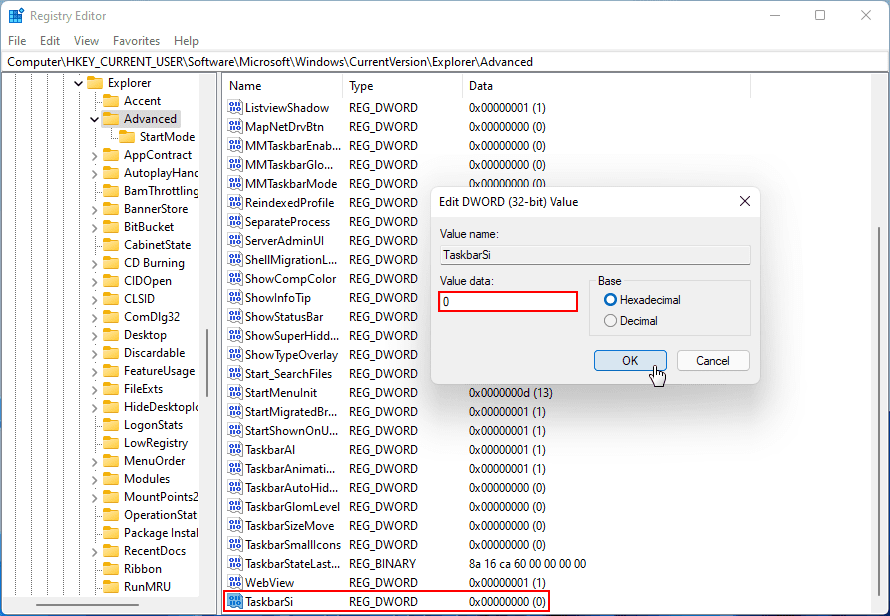Expand the AppContract key
890x616 pixels.
[x=94, y=155]
